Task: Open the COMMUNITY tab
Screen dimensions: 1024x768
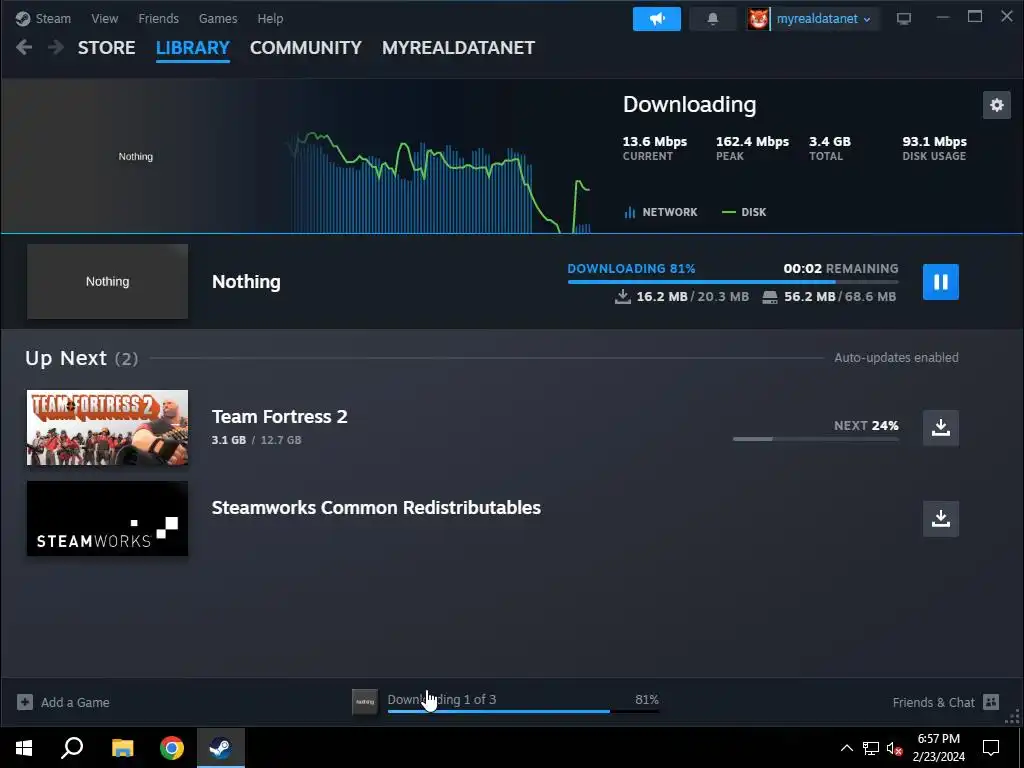Action: [x=306, y=48]
